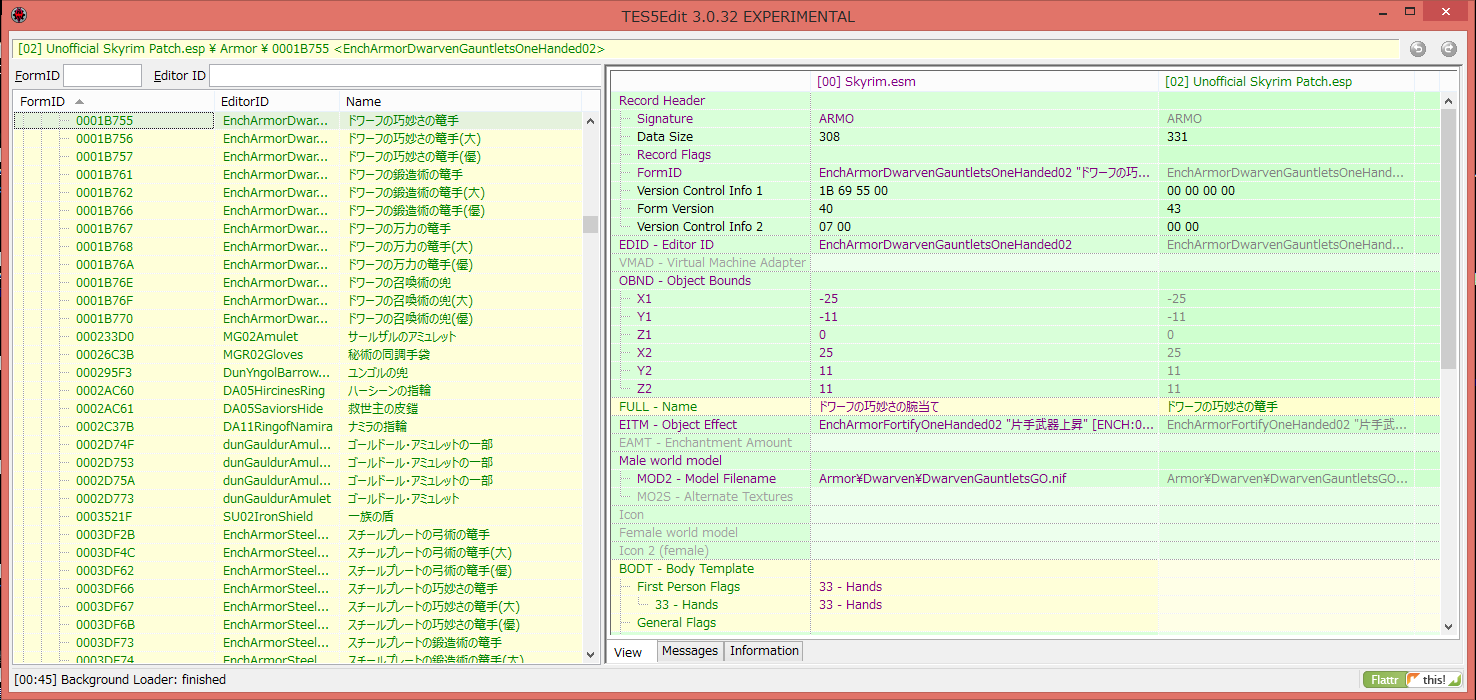Close the TES5Edit window
Image resolution: width=1476 pixels, height=700 pixels.
pyautogui.click(x=1448, y=12)
